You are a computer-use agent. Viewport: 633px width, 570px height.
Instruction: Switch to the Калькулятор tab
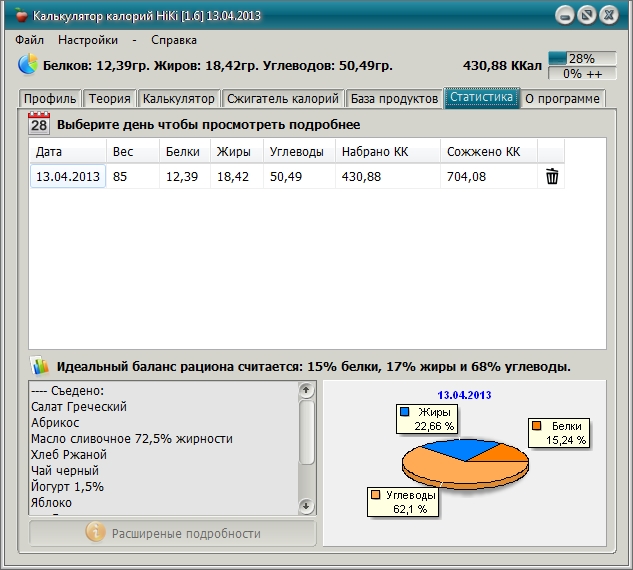click(x=179, y=98)
